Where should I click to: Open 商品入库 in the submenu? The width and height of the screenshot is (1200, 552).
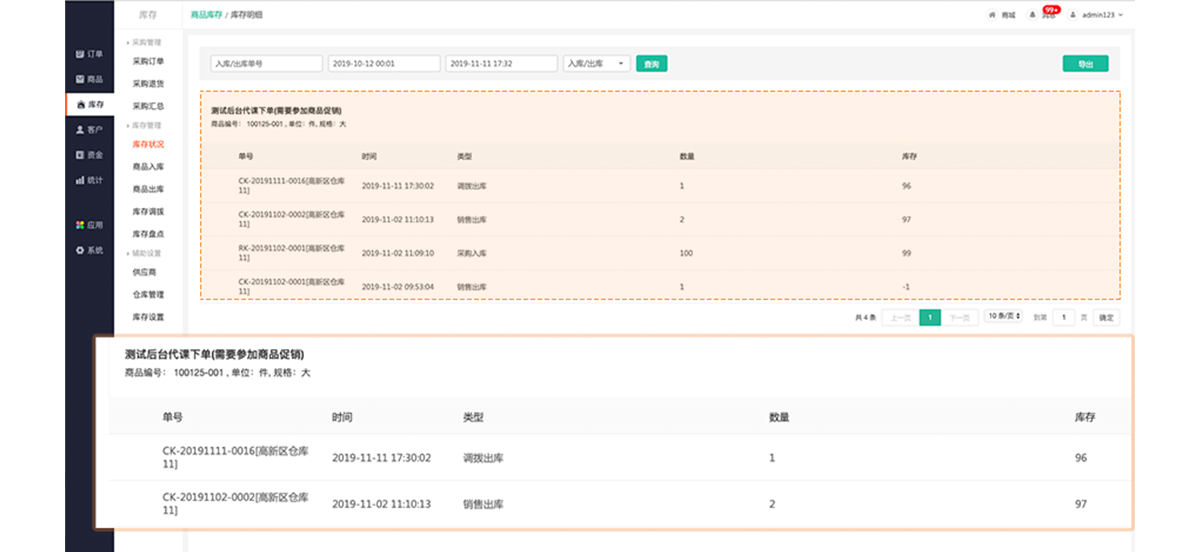coord(148,167)
